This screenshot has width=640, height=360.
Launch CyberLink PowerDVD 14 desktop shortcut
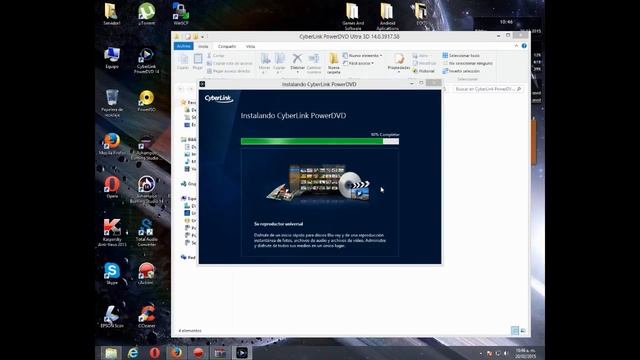click(147, 60)
